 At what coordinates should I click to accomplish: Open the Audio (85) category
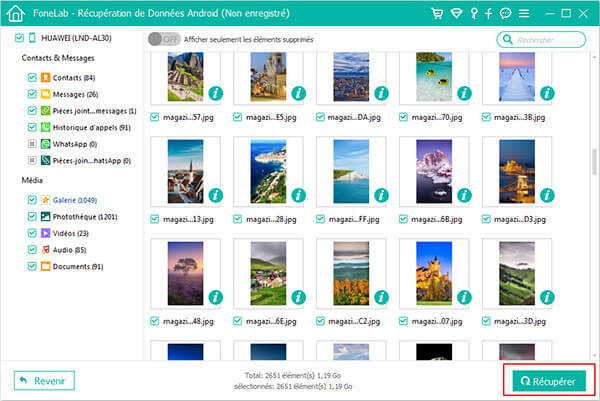(69, 250)
